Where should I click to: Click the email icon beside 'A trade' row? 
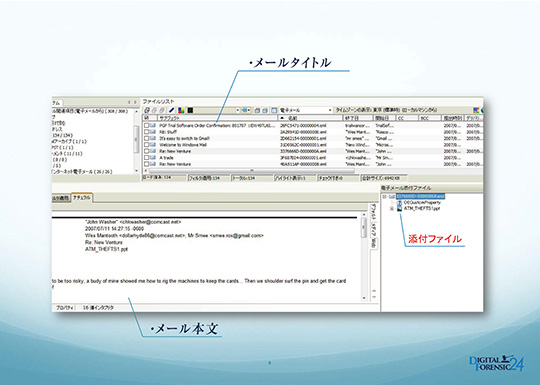click(x=153, y=158)
